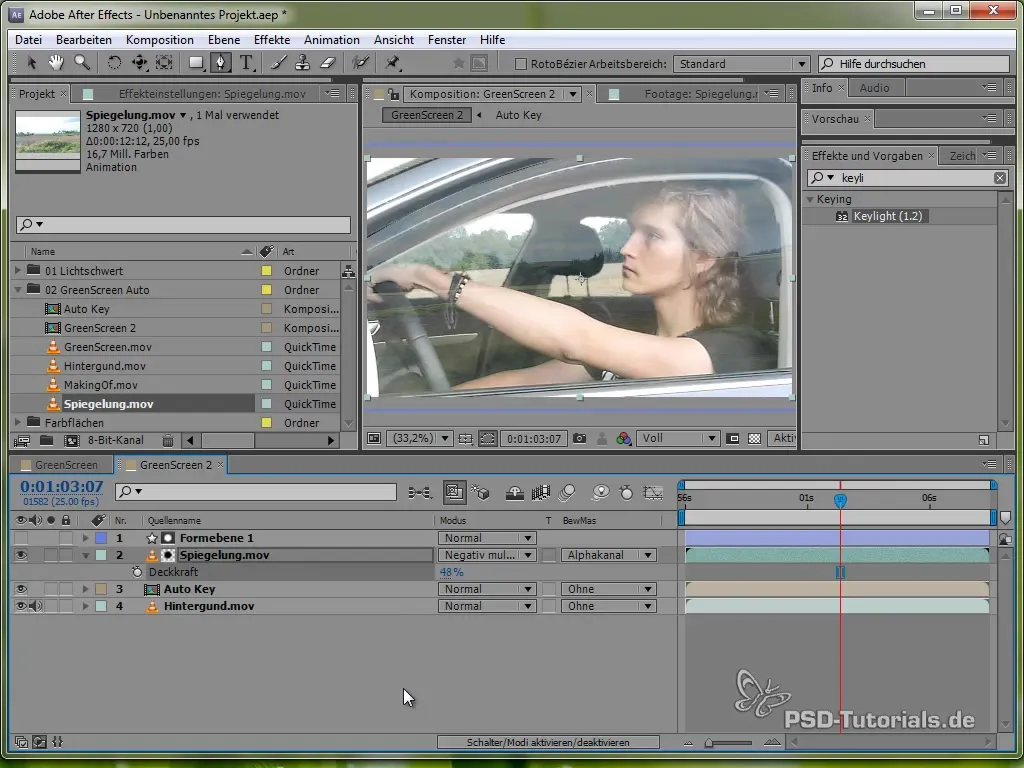Toggle preserve transparency for Spiegelung.mov
1024x768 pixels.
click(x=549, y=555)
